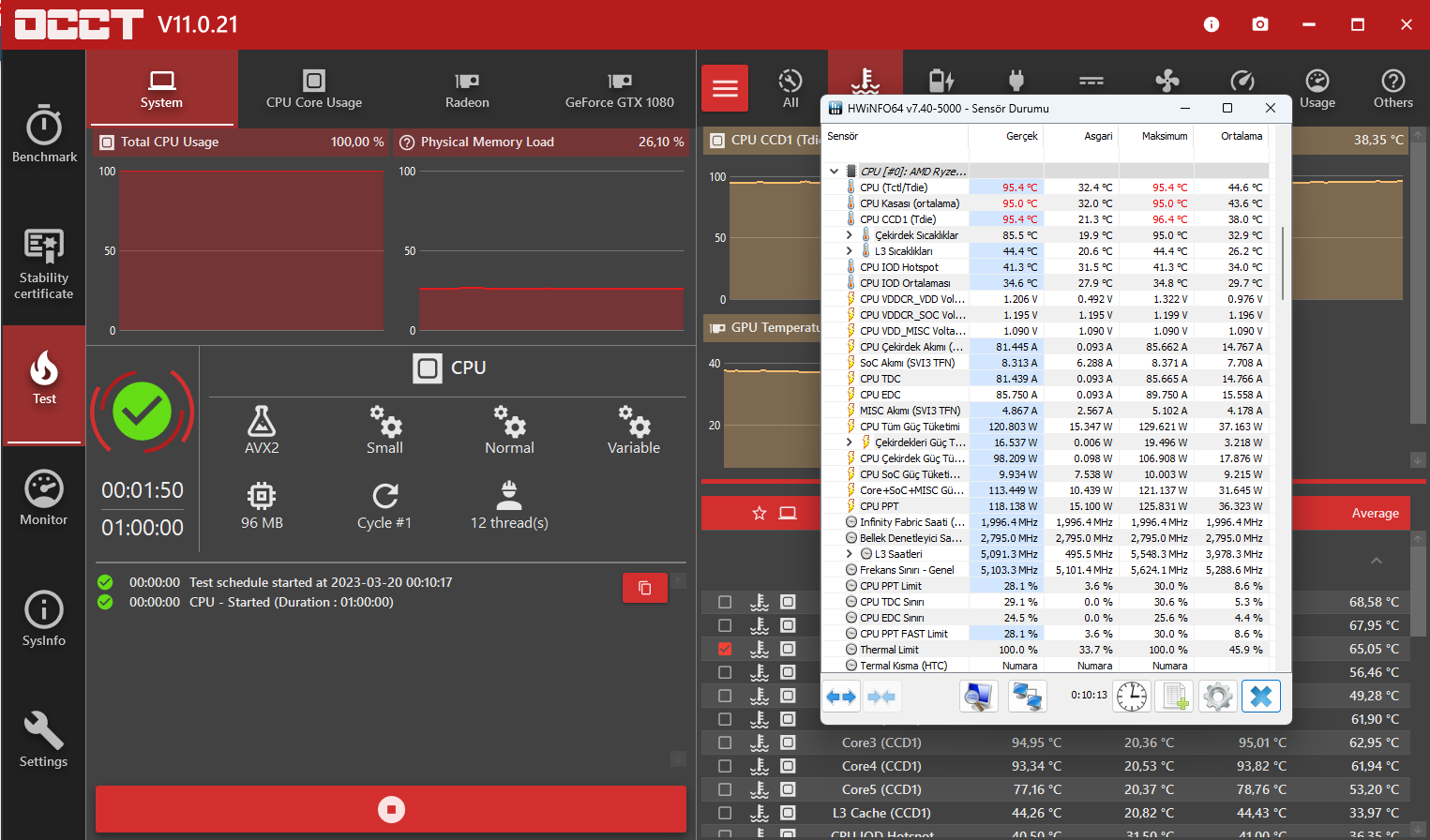Open the Stability certificate section
The height and width of the screenshot is (840, 1430).
point(44,264)
